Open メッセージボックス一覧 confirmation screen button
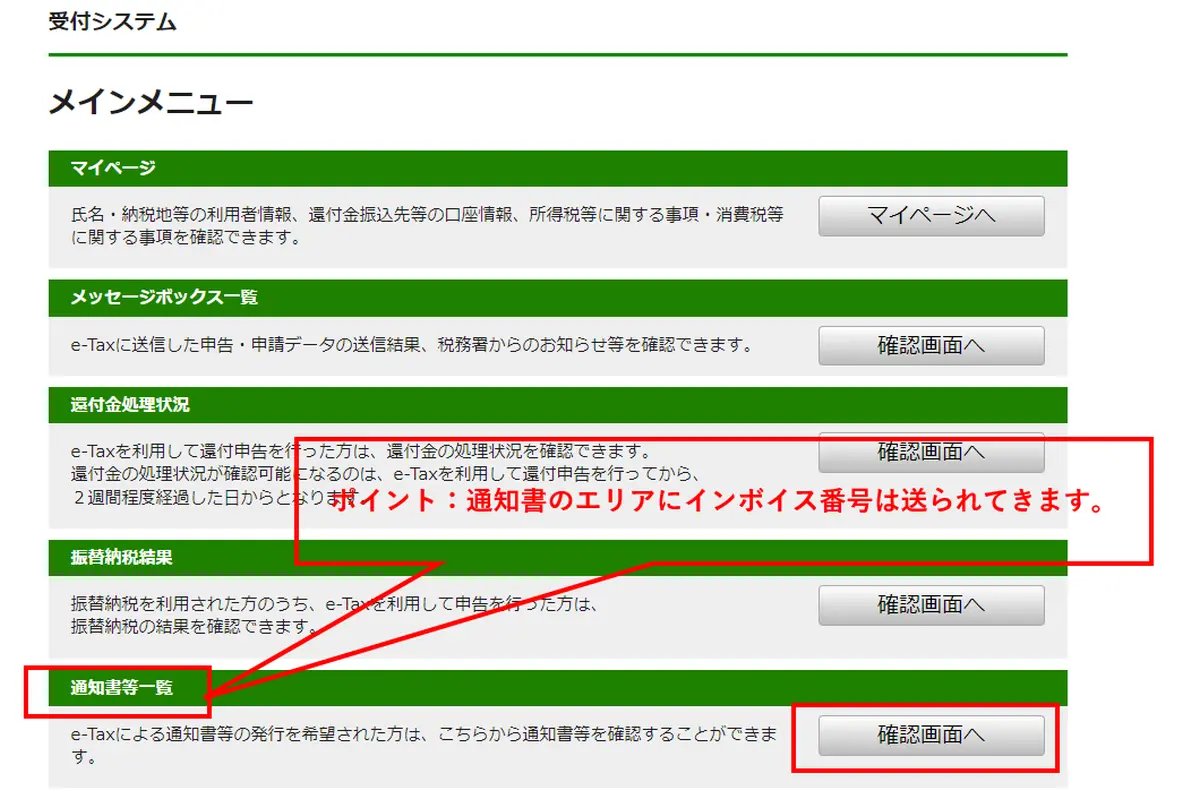1200x791 pixels. tap(931, 346)
